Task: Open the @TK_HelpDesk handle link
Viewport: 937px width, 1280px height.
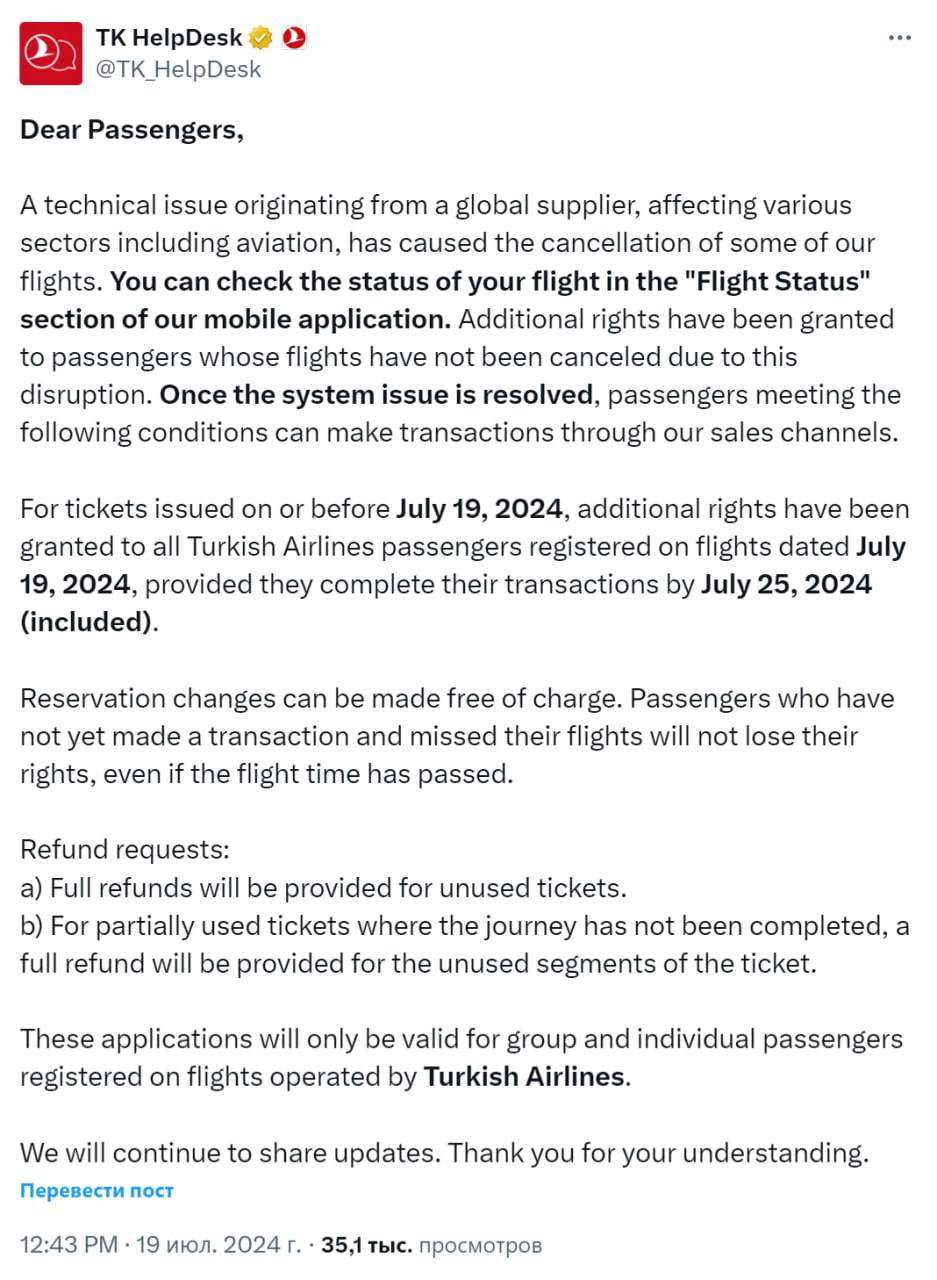Action: [x=178, y=69]
